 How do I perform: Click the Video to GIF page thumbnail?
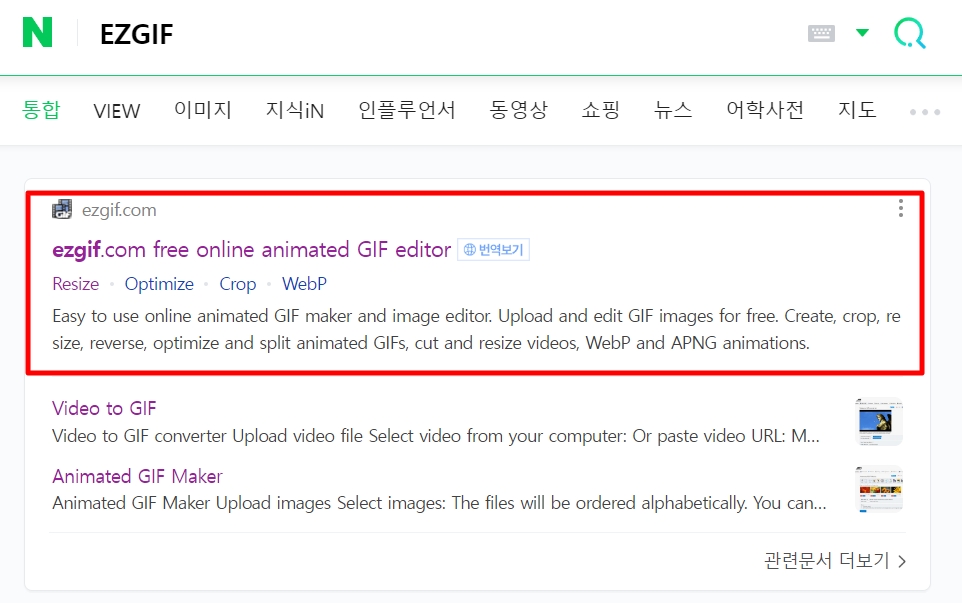(x=879, y=421)
